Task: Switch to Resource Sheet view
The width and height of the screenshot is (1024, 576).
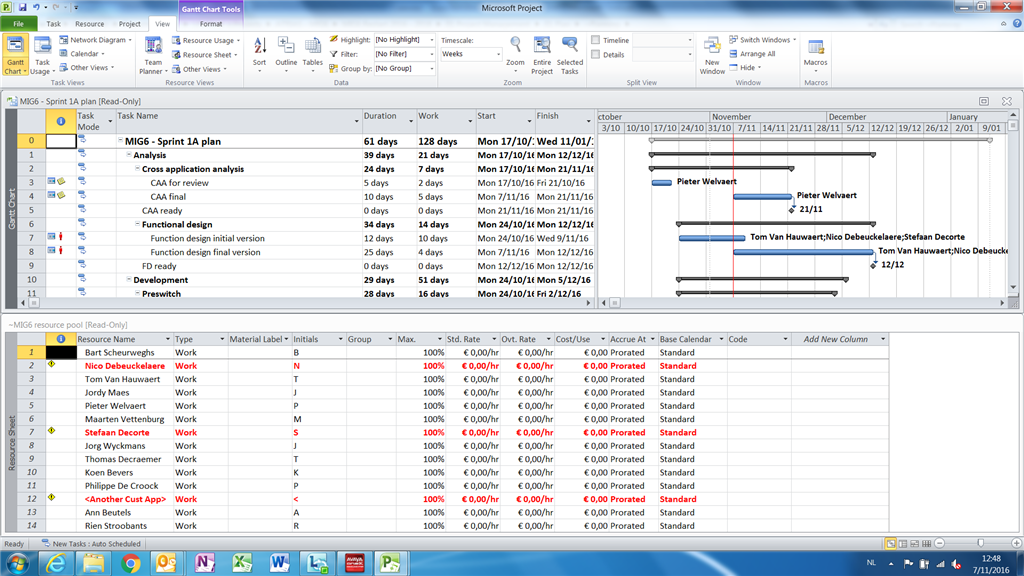Action: (x=204, y=55)
